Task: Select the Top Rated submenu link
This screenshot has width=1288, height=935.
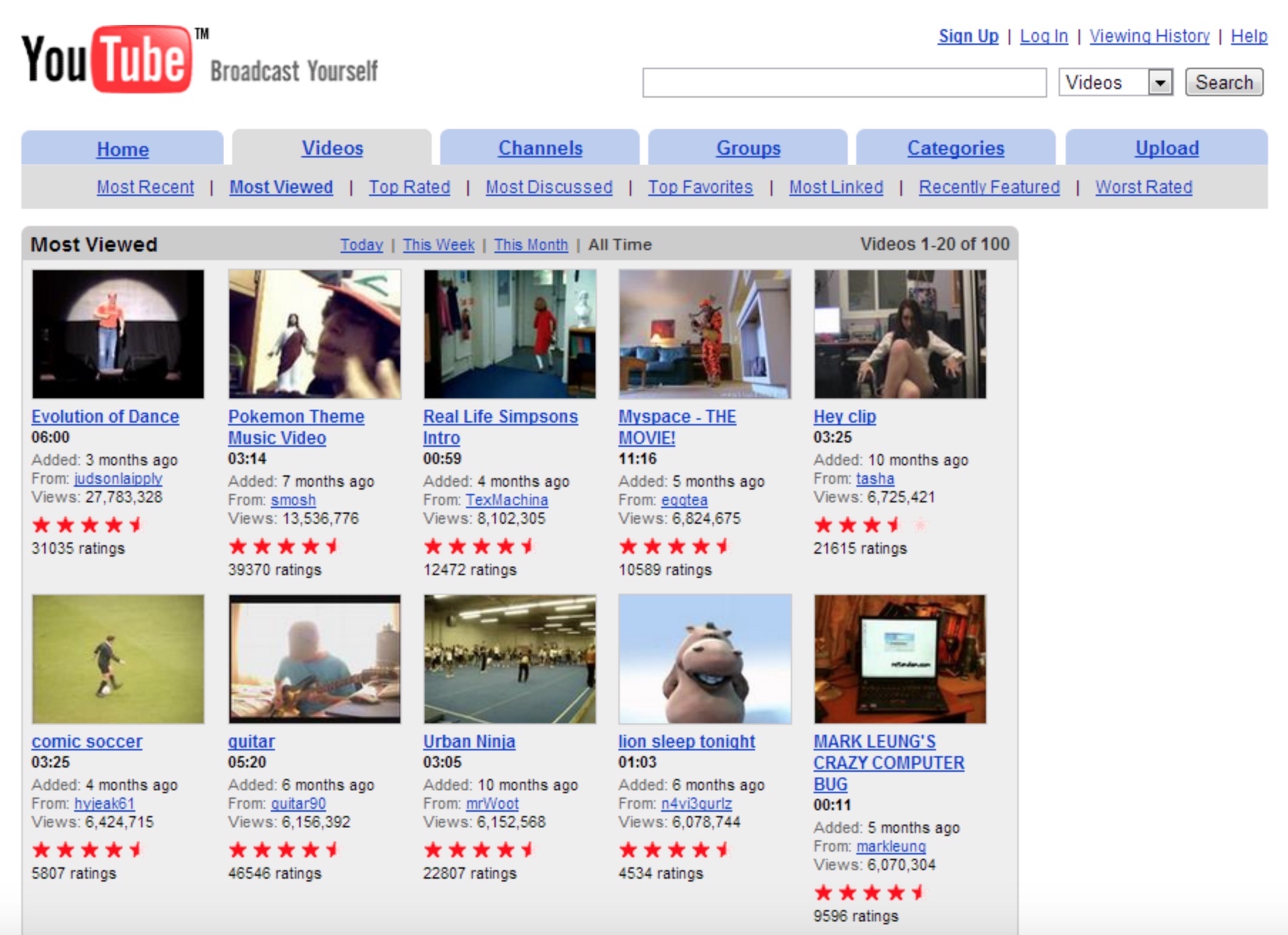Action: 409,187
